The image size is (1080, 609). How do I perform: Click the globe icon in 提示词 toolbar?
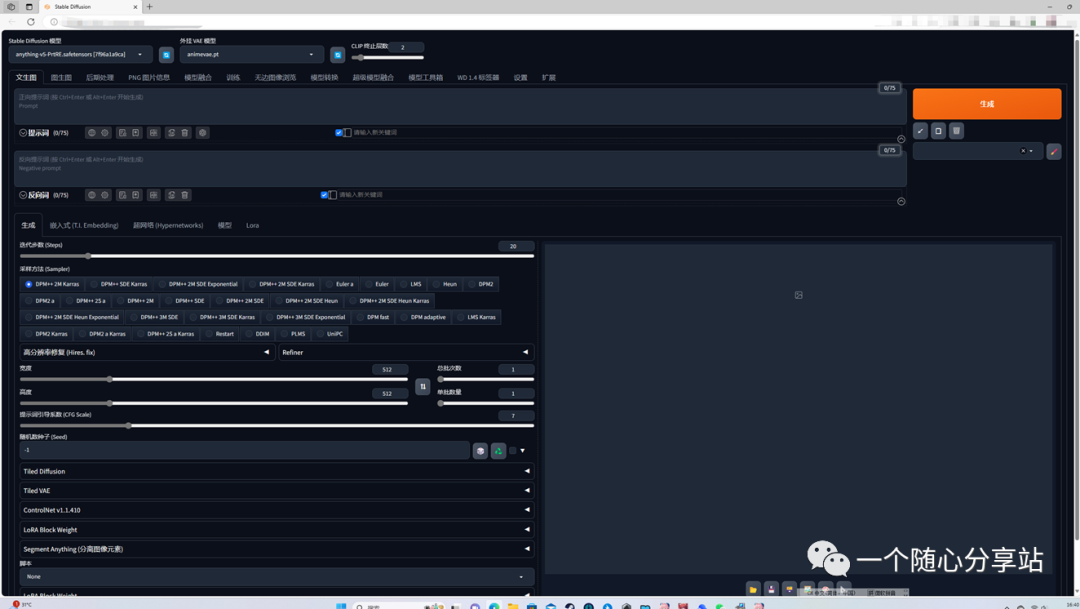coord(92,133)
